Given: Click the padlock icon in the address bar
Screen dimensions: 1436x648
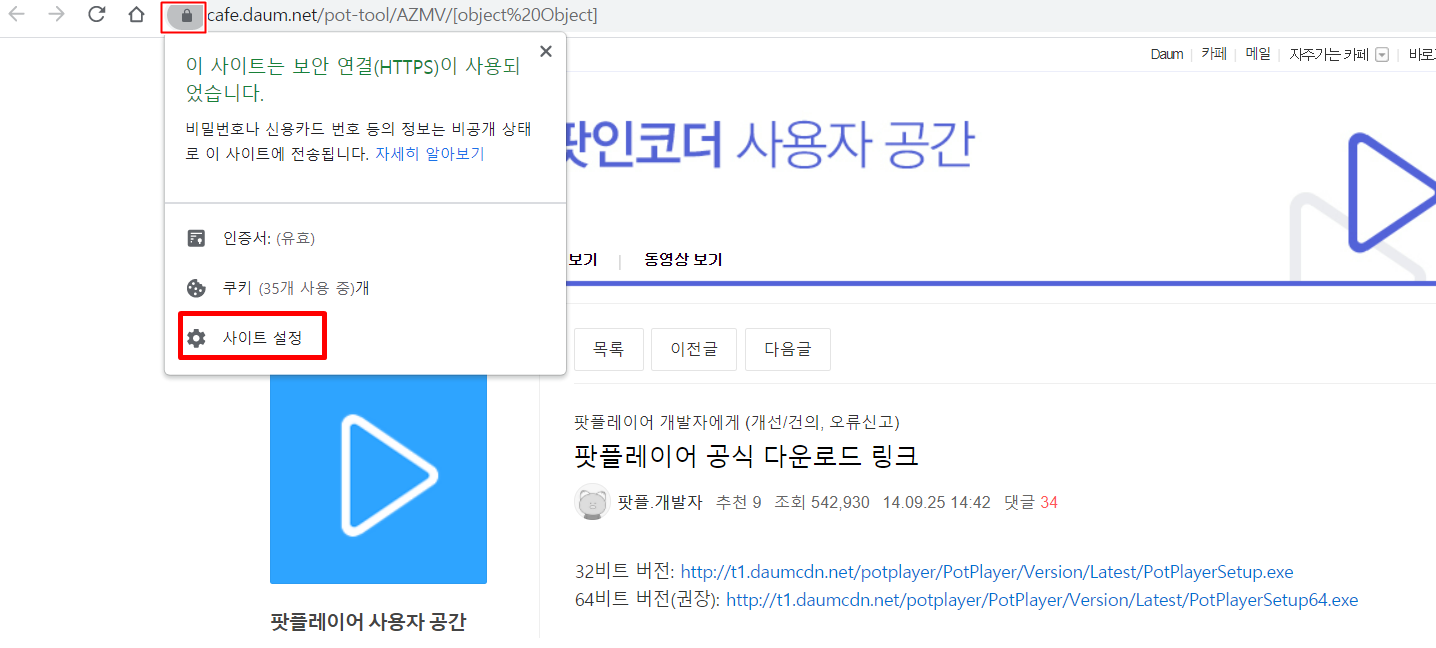Looking at the screenshot, I should (x=185, y=16).
